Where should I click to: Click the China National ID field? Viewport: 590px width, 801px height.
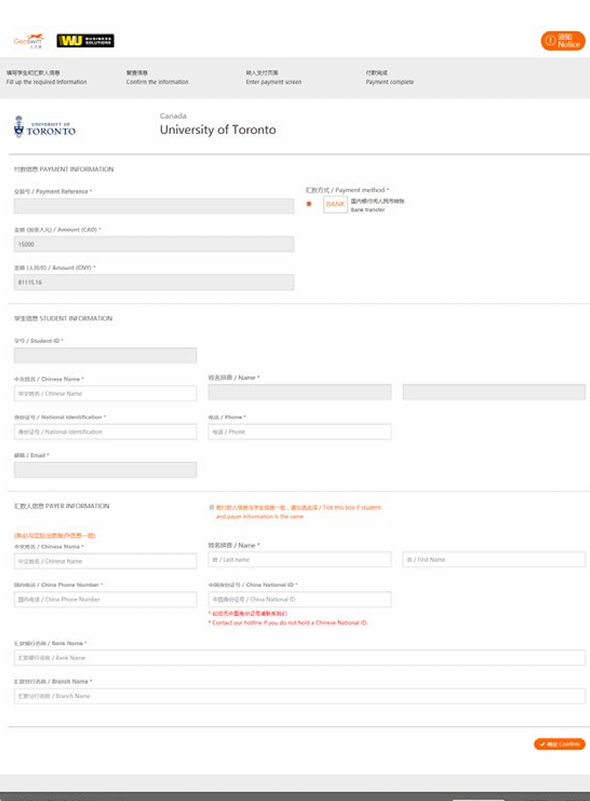300,599
